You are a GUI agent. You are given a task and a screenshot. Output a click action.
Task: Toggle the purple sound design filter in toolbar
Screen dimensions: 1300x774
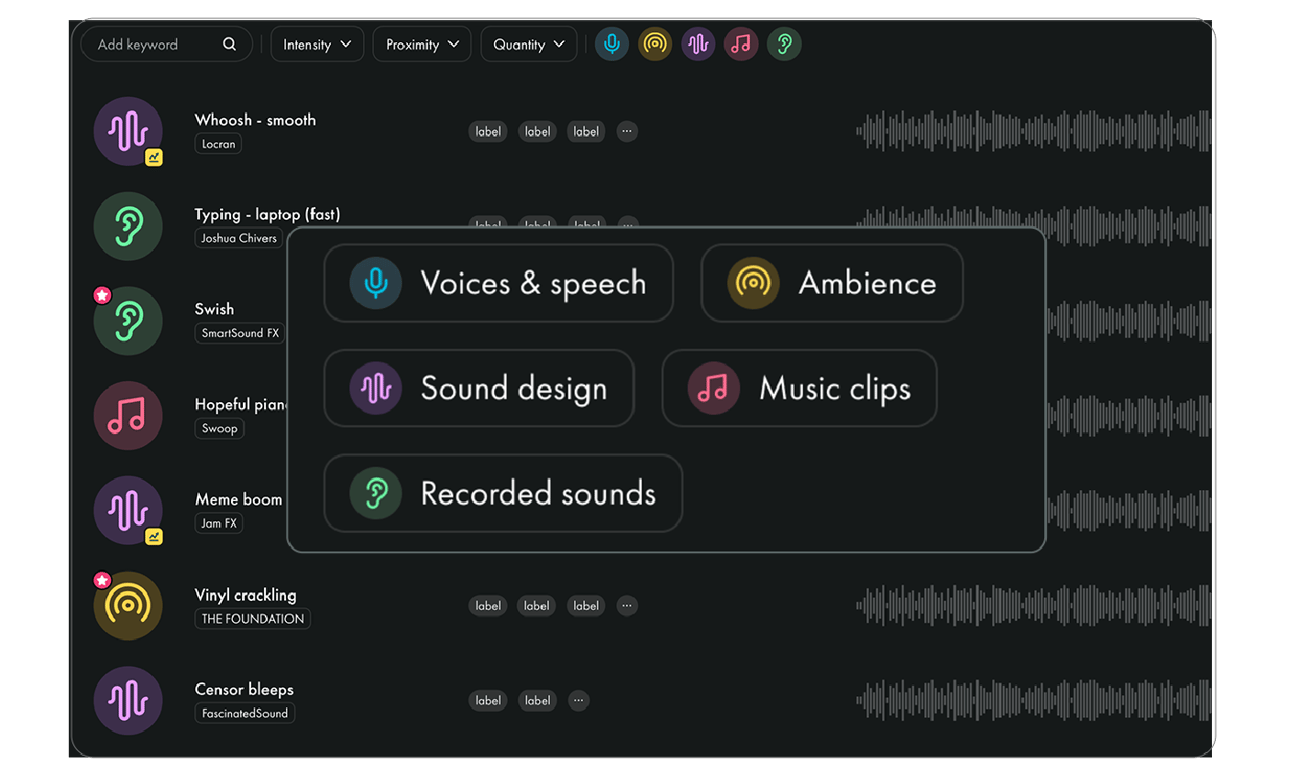tap(698, 44)
